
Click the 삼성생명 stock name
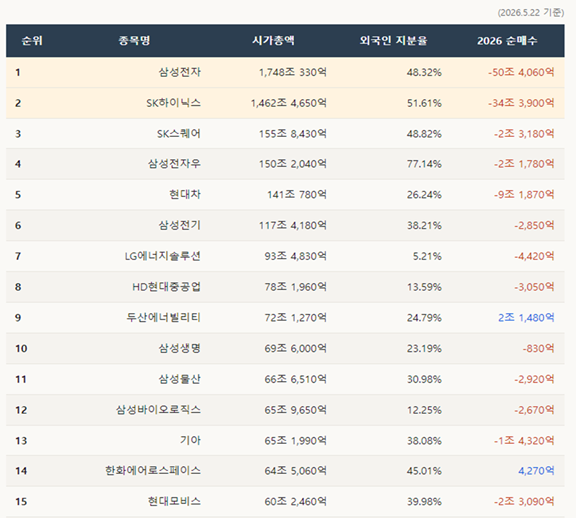180,348
